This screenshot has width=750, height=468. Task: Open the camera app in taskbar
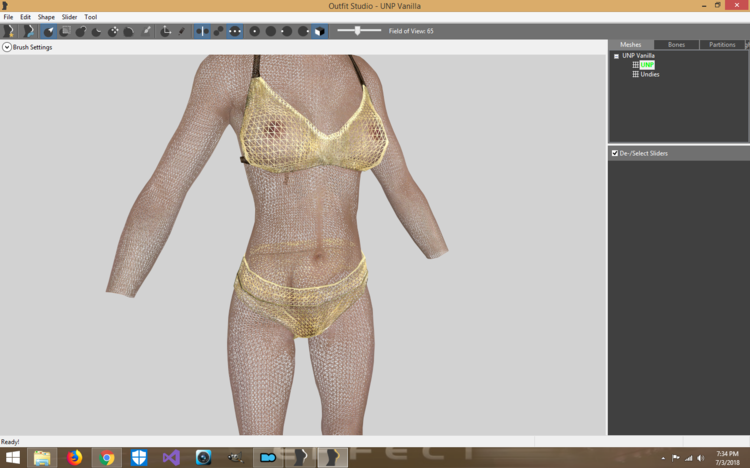[x=203, y=458]
